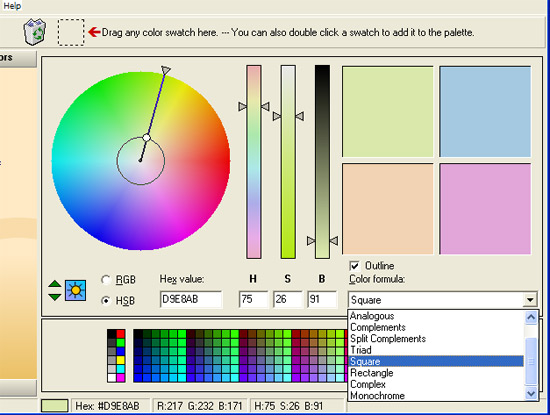The image size is (550, 415).
Task: Choose Triad from the formula list
Action: pyautogui.click(x=436, y=350)
